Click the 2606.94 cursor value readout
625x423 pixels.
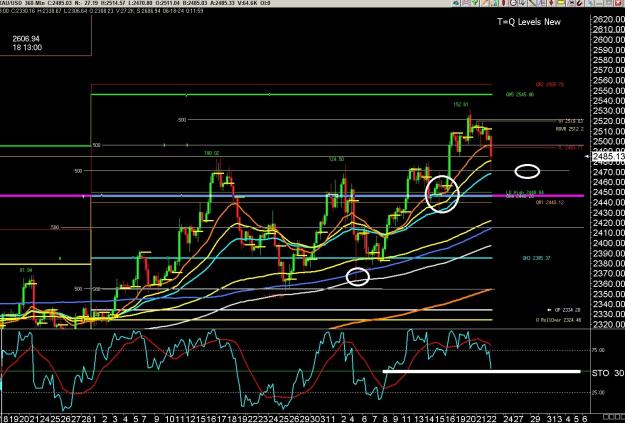tap(26, 39)
